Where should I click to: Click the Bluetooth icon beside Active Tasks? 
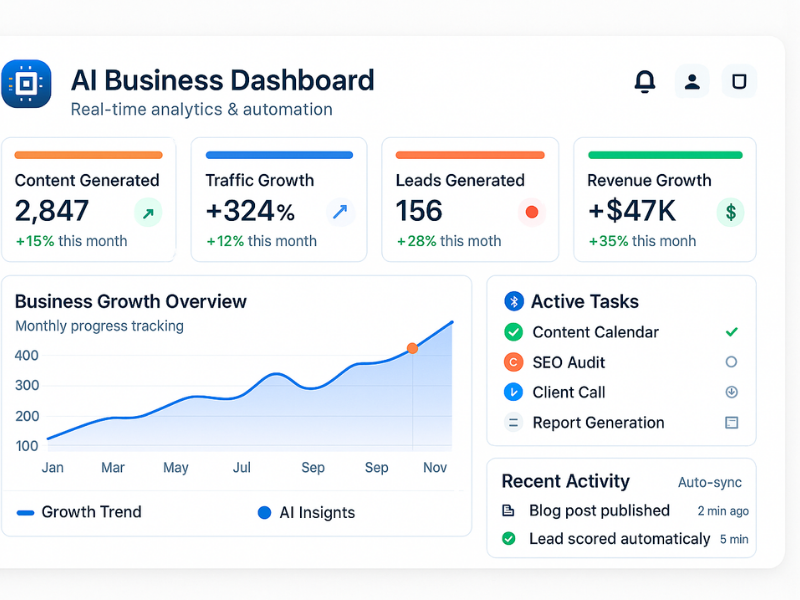[x=513, y=301]
